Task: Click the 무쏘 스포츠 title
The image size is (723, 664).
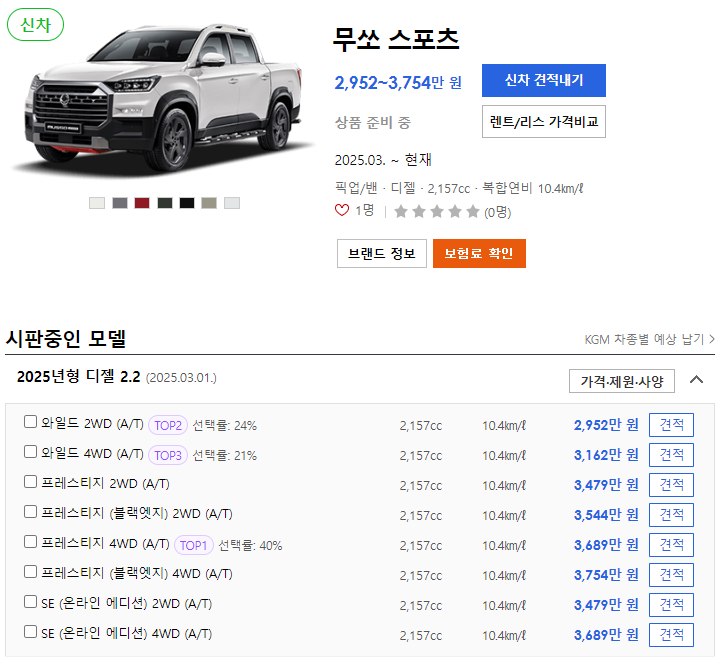Action: tap(396, 39)
